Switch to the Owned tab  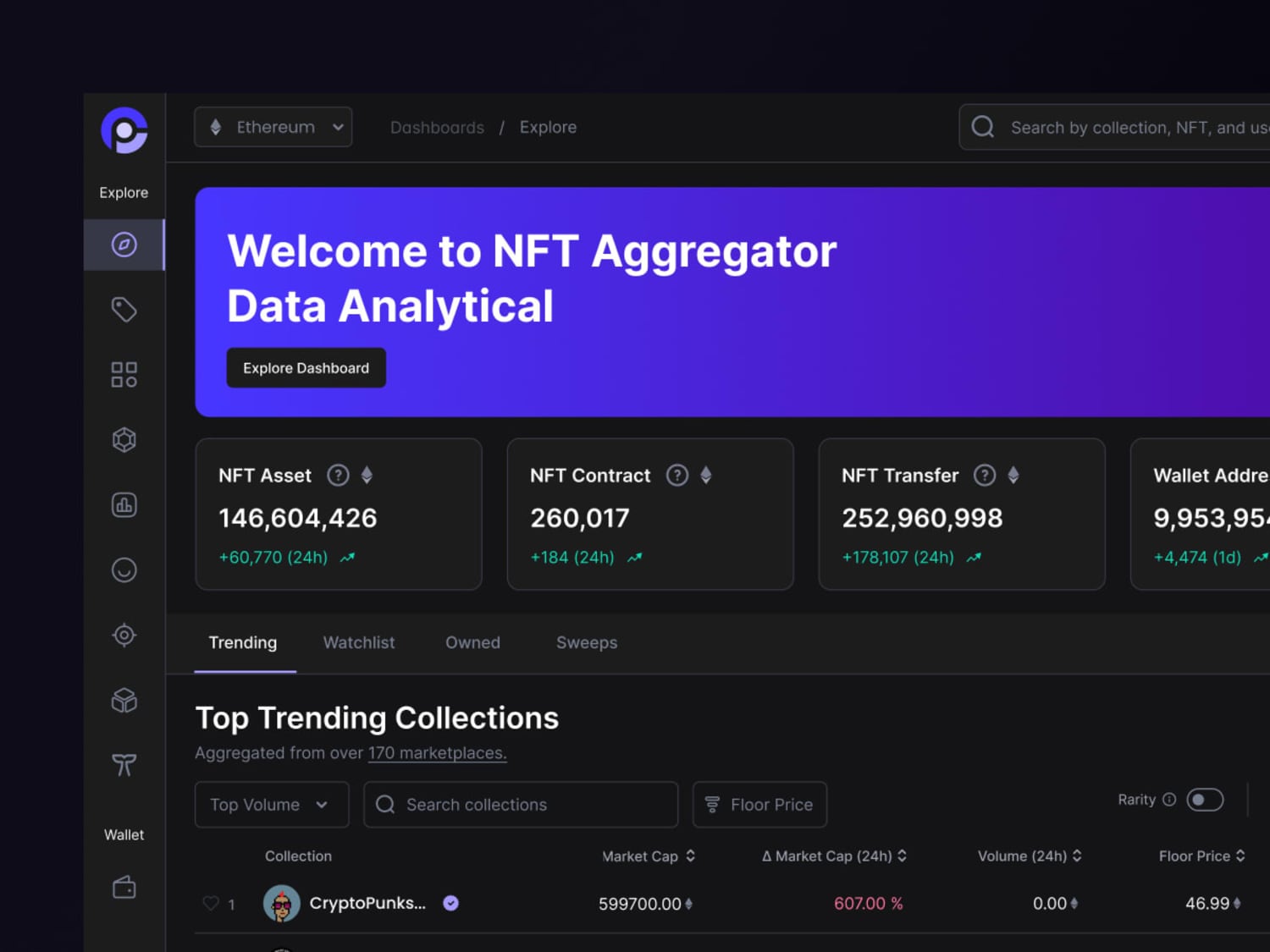(x=472, y=642)
